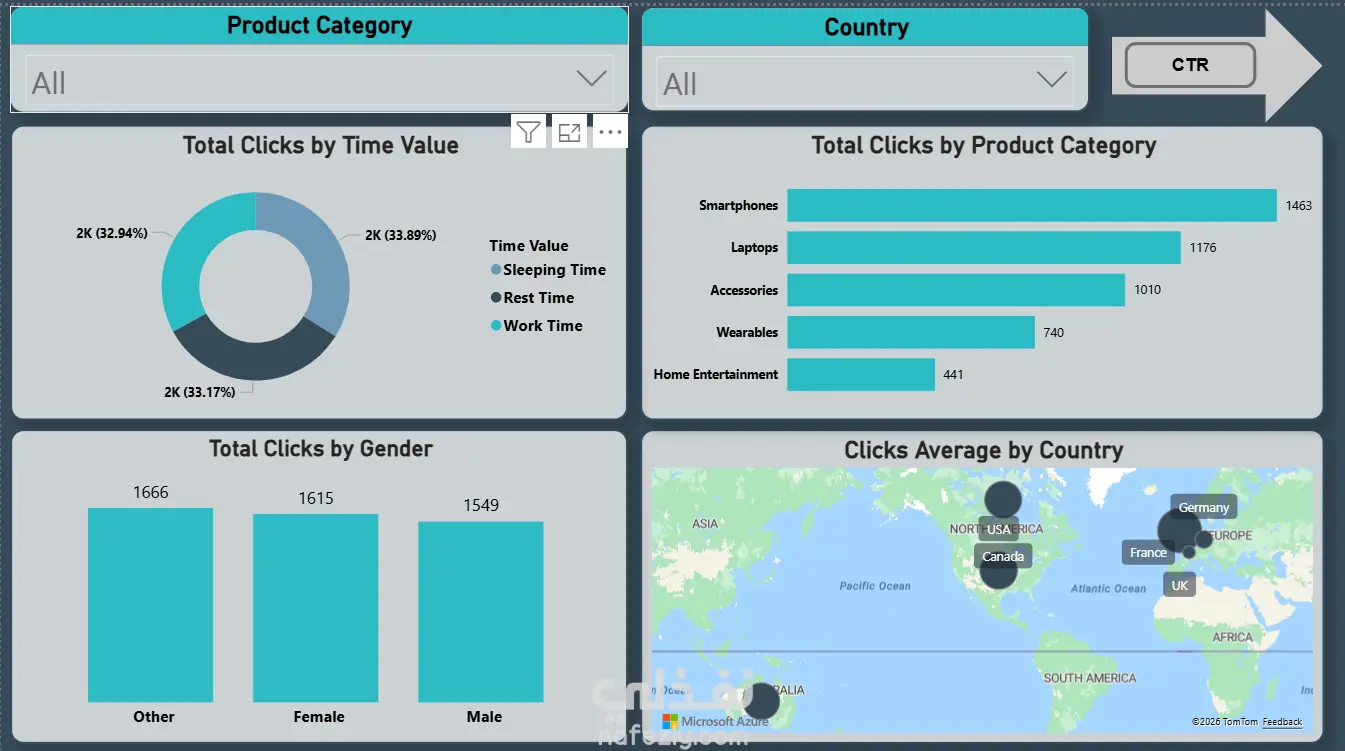Click the Smartphones axis label

[x=738, y=206]
